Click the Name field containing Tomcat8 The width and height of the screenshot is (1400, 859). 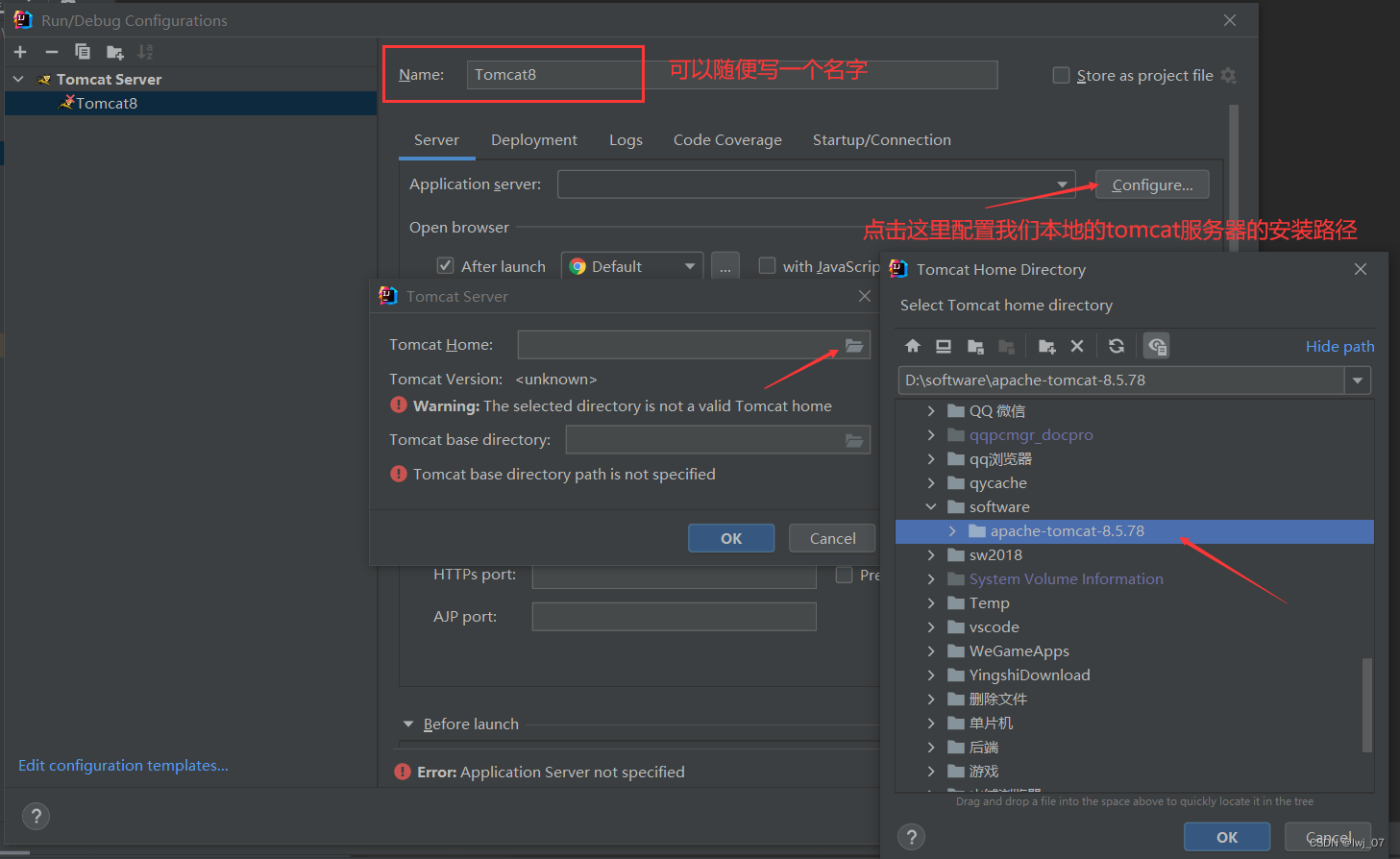[732, 74]
